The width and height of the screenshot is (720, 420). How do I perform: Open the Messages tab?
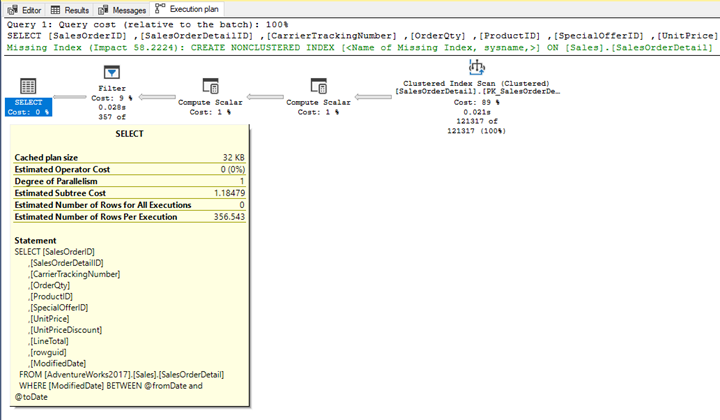122,10
